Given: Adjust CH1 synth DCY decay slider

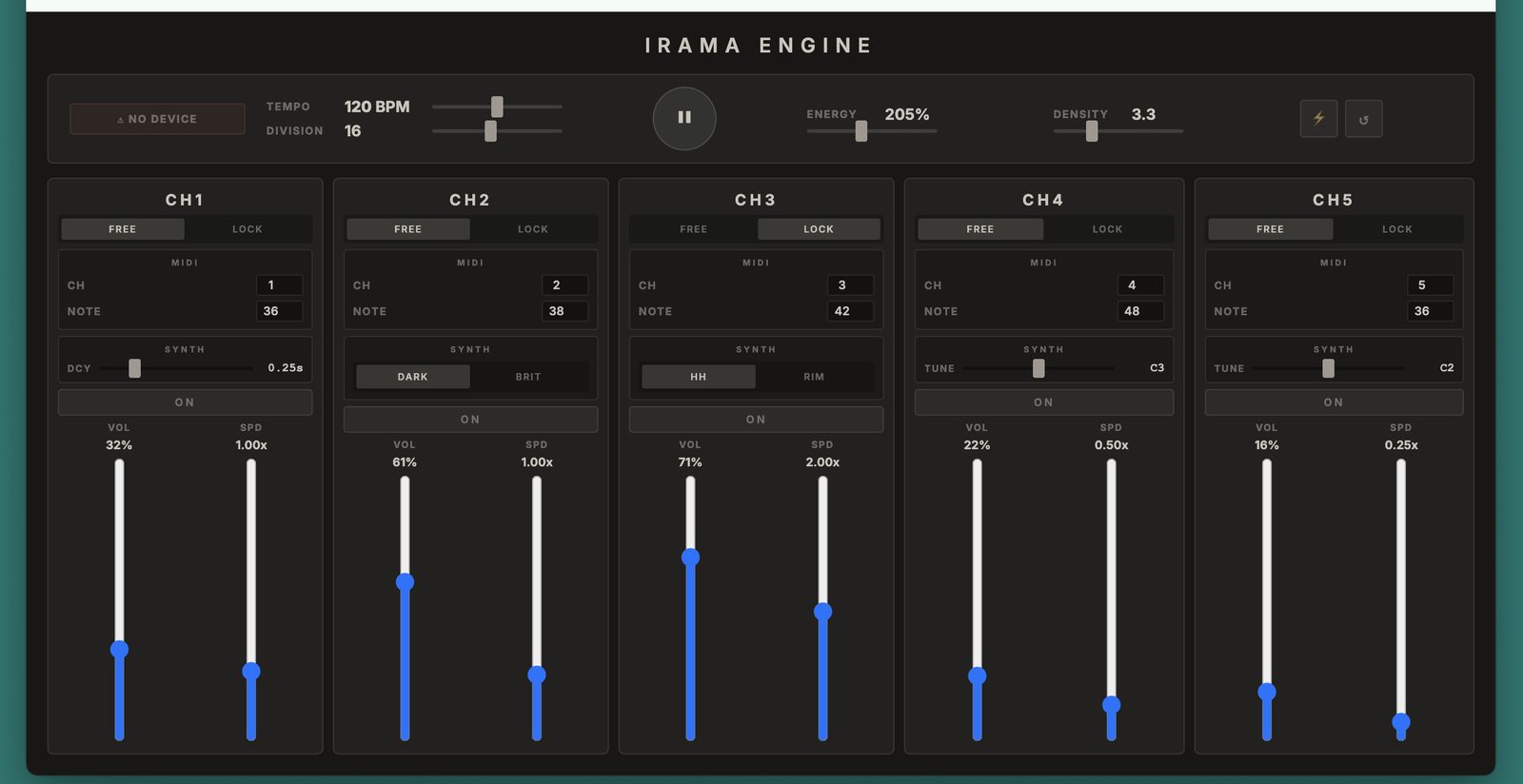Looking at the screenshot, I should 135,368.
